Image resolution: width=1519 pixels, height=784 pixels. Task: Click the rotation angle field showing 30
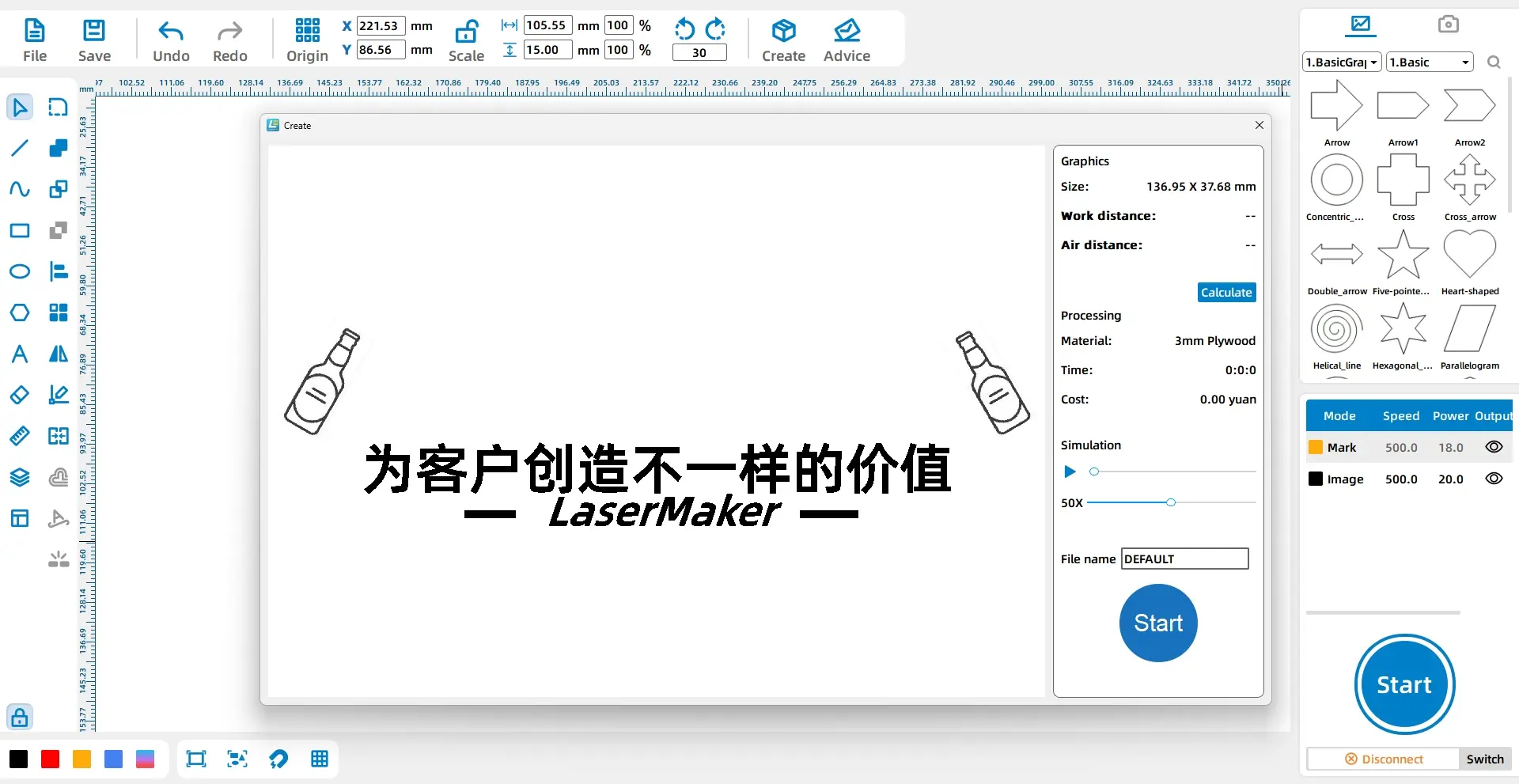click(699, 53)
